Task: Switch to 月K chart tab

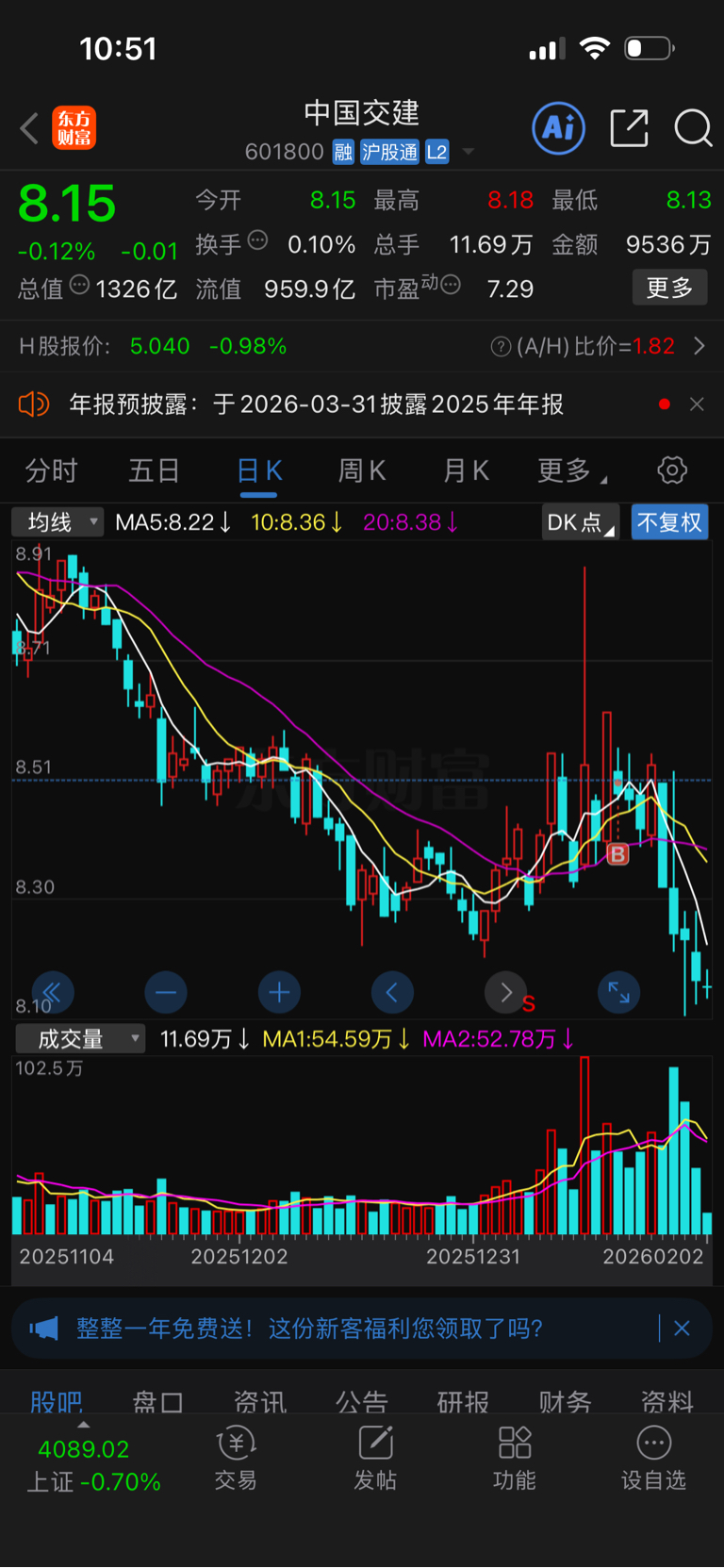Action: 466,470
